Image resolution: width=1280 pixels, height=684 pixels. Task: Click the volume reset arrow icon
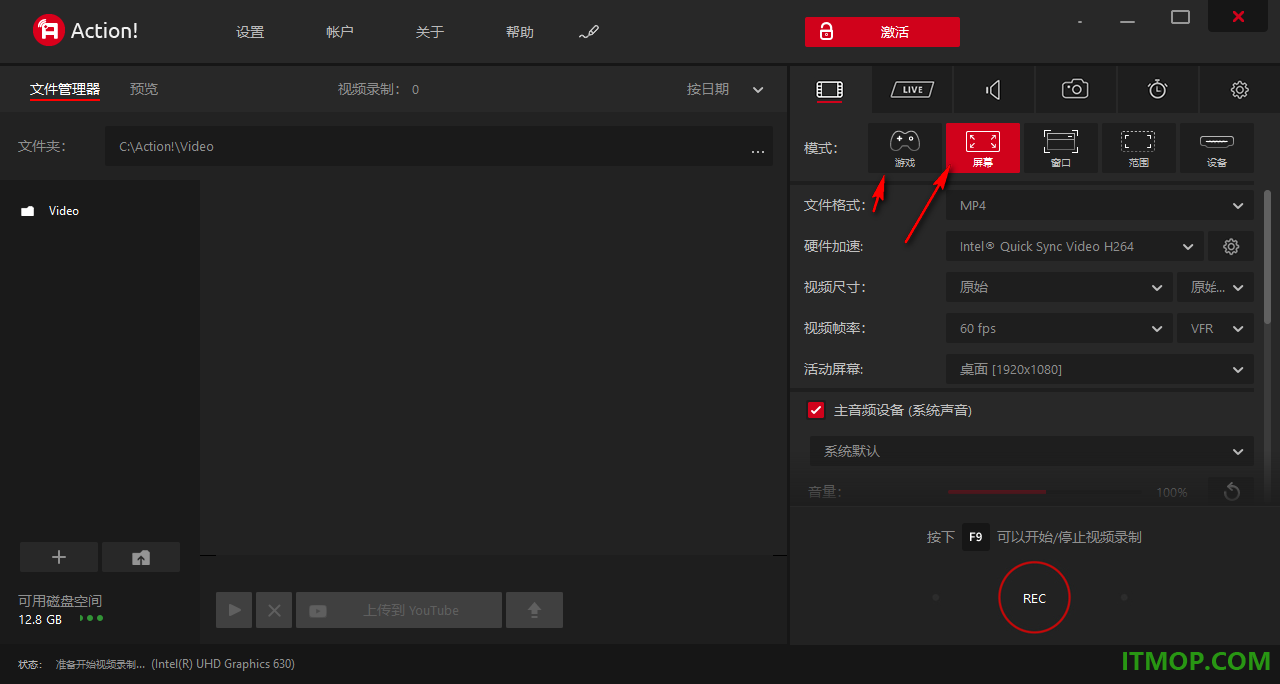coord(1231,491)
